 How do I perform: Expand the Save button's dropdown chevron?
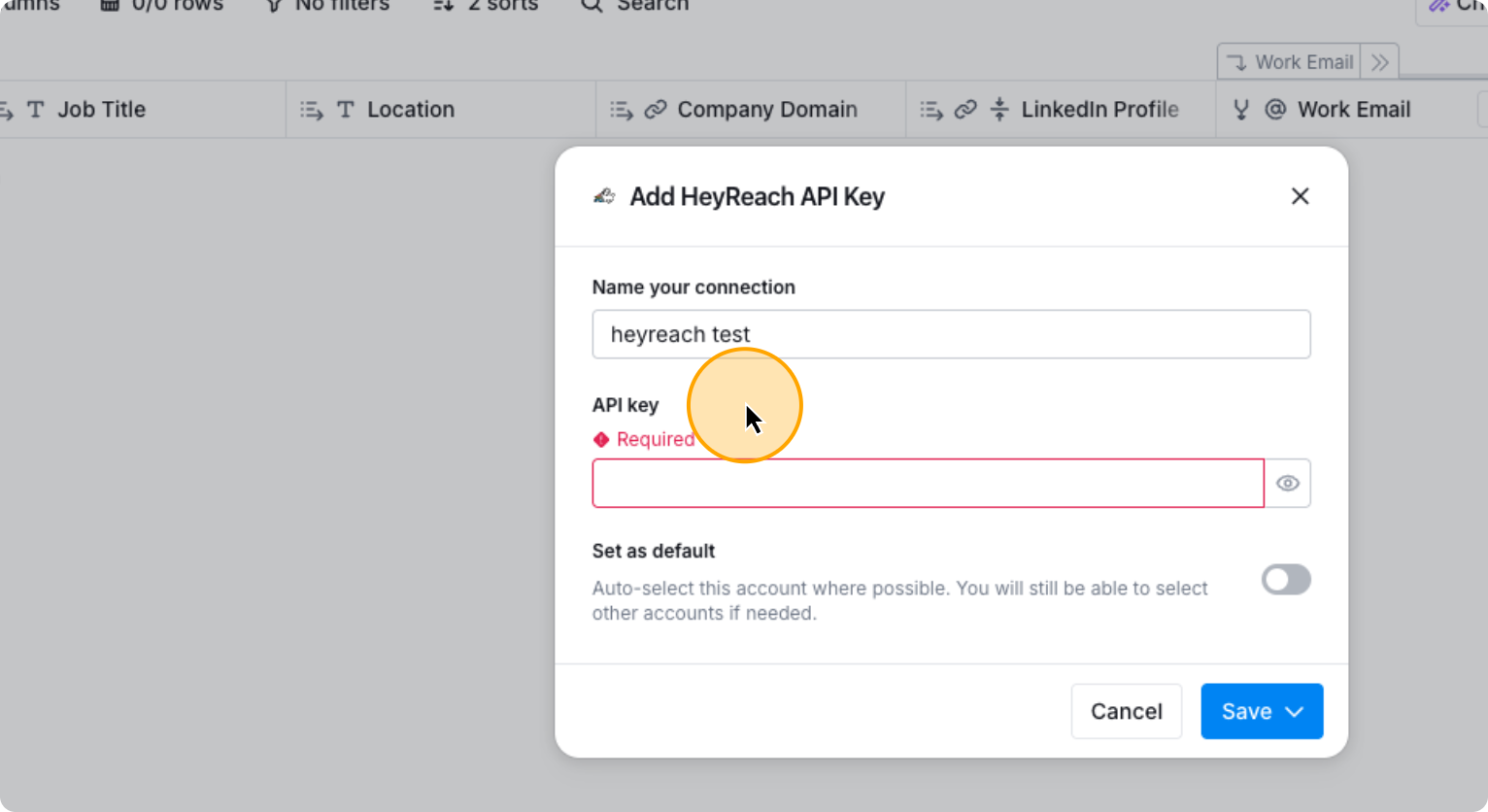[x=1295, y=712]
